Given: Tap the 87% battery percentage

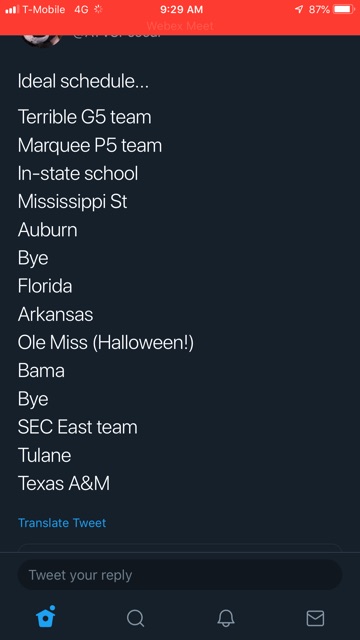Looking at the screenshot, I should coord(319,9).
